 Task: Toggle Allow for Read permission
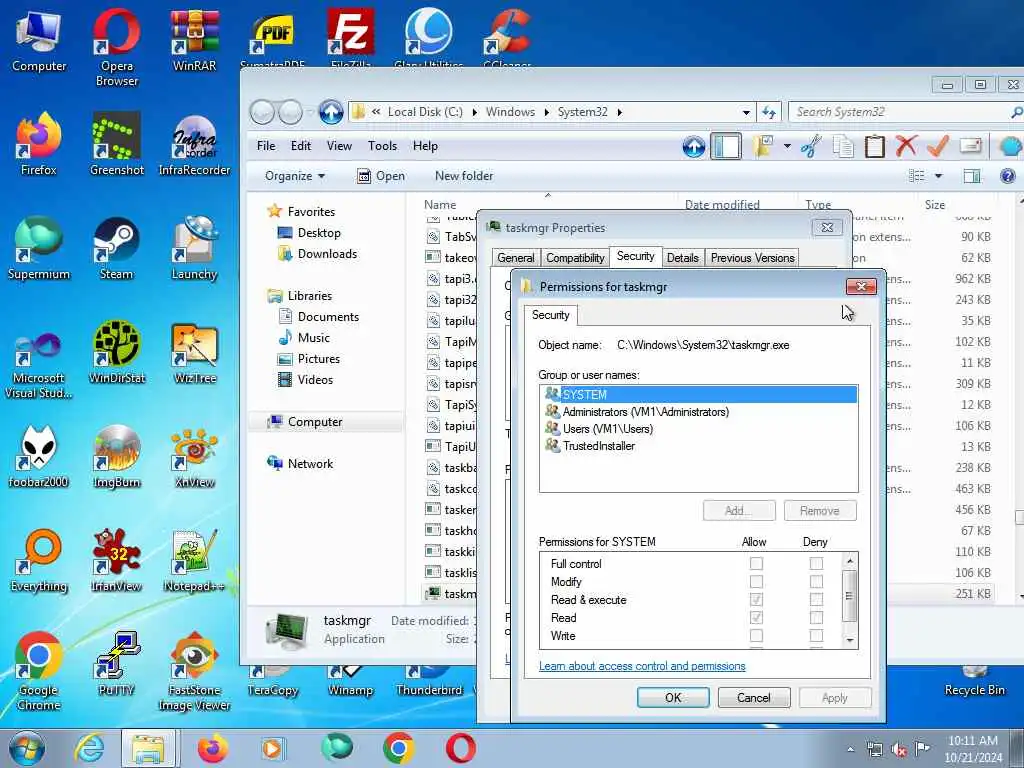click(756, 617)
